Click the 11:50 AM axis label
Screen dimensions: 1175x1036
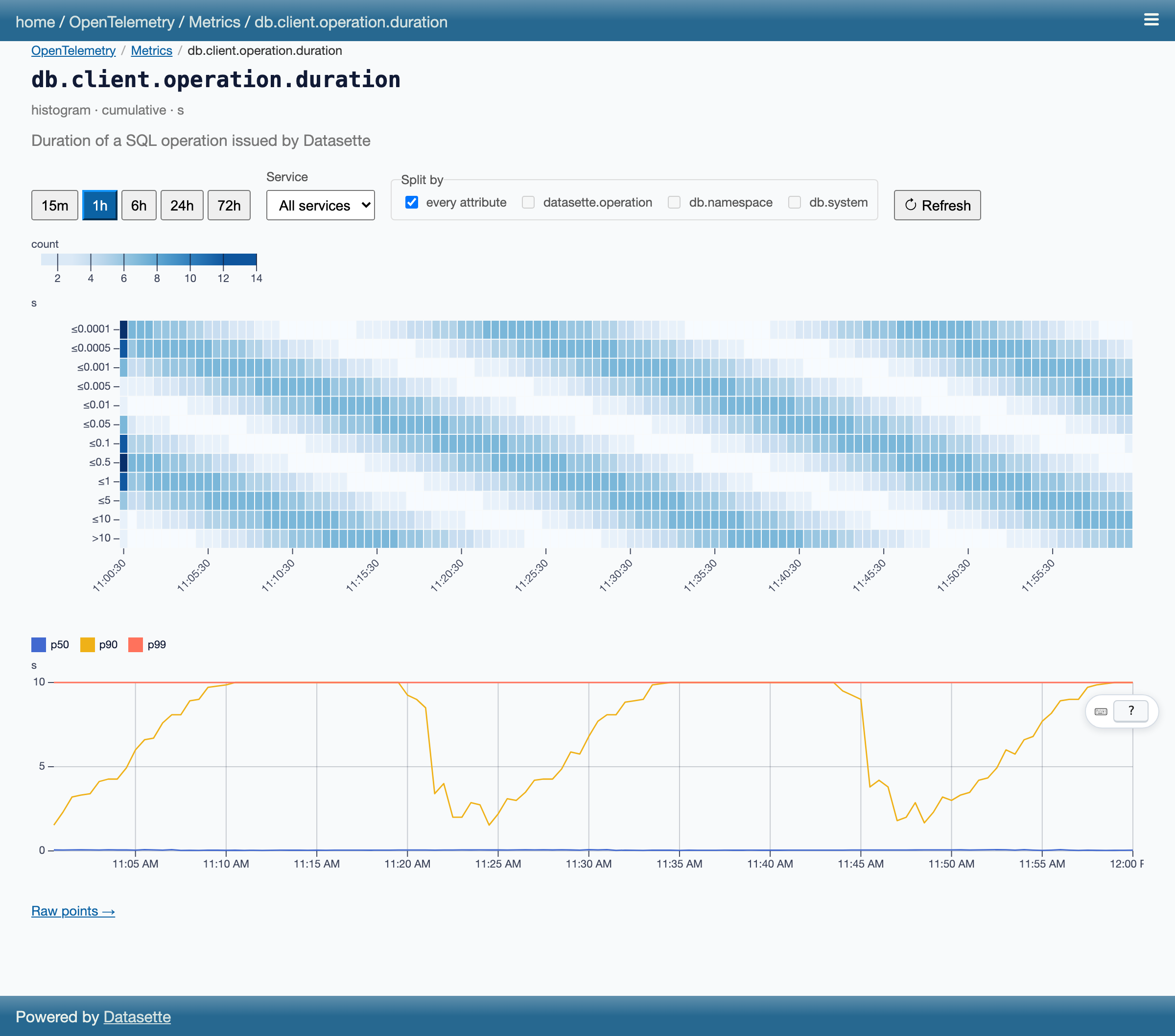click(951, 864)
